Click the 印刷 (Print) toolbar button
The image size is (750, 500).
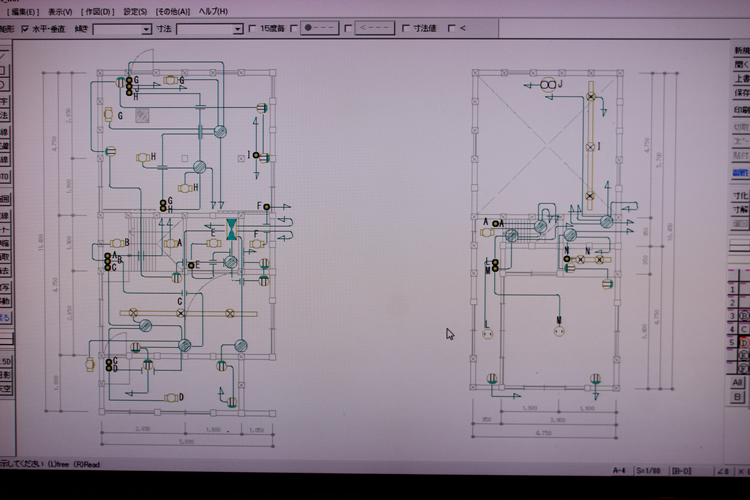(x=741, y=110)
